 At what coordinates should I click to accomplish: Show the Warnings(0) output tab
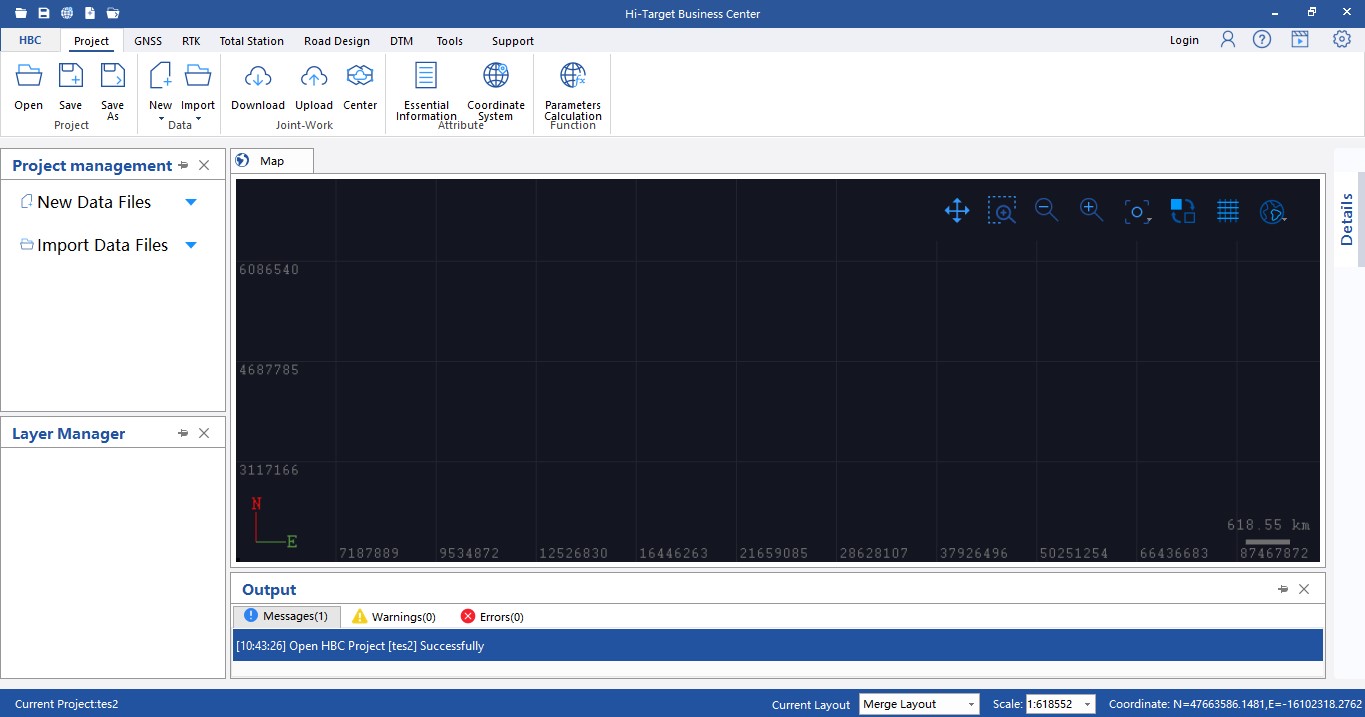tap(394, 617)
